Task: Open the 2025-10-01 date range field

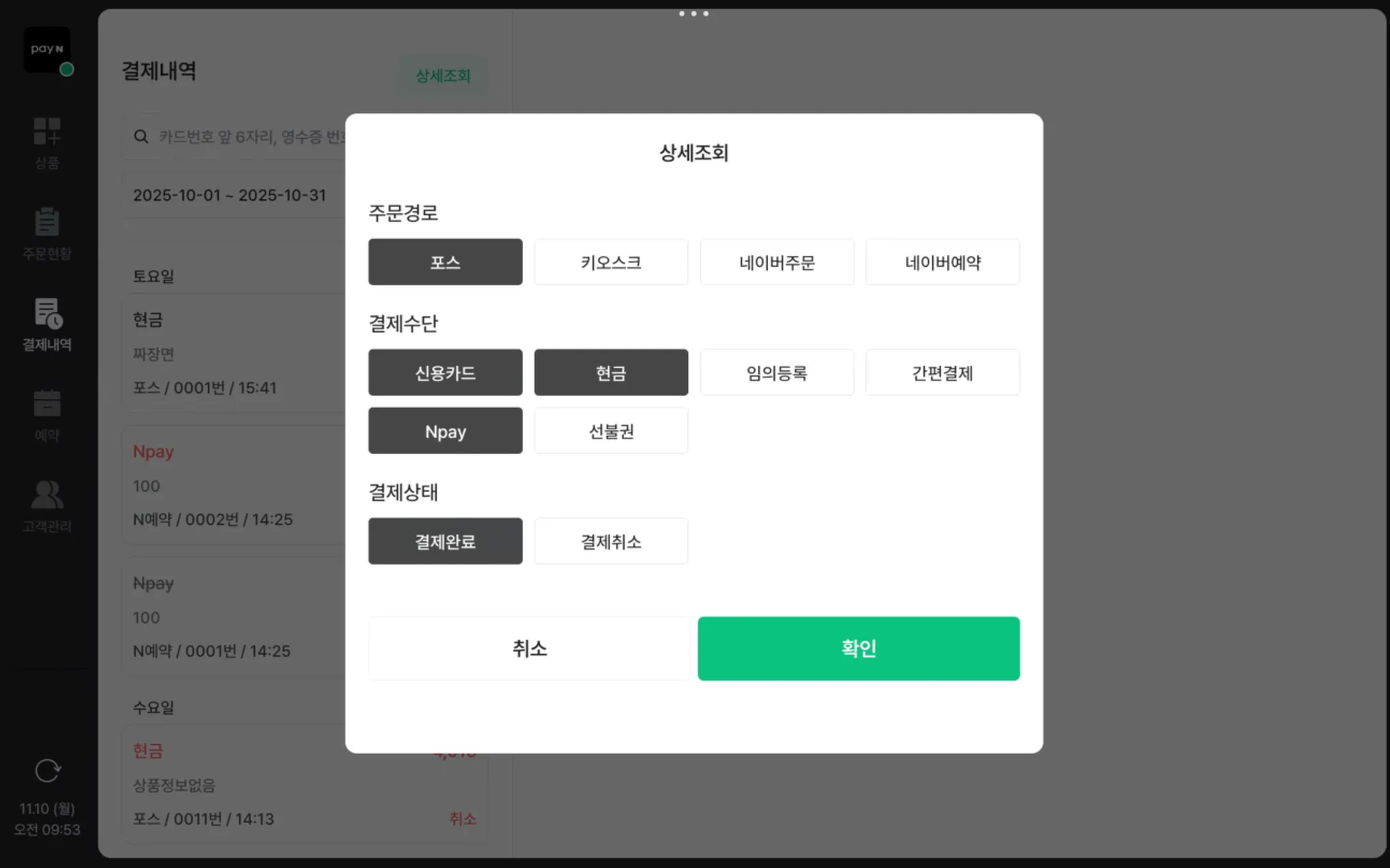Action: pyautogui.click(x=229, y=195)
